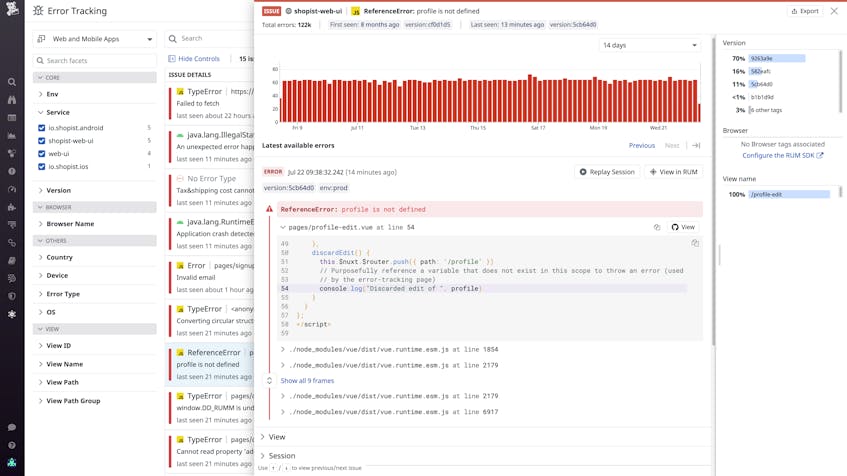Click the version:5cb64d0 tag under error timestamp

pos(289,188)
